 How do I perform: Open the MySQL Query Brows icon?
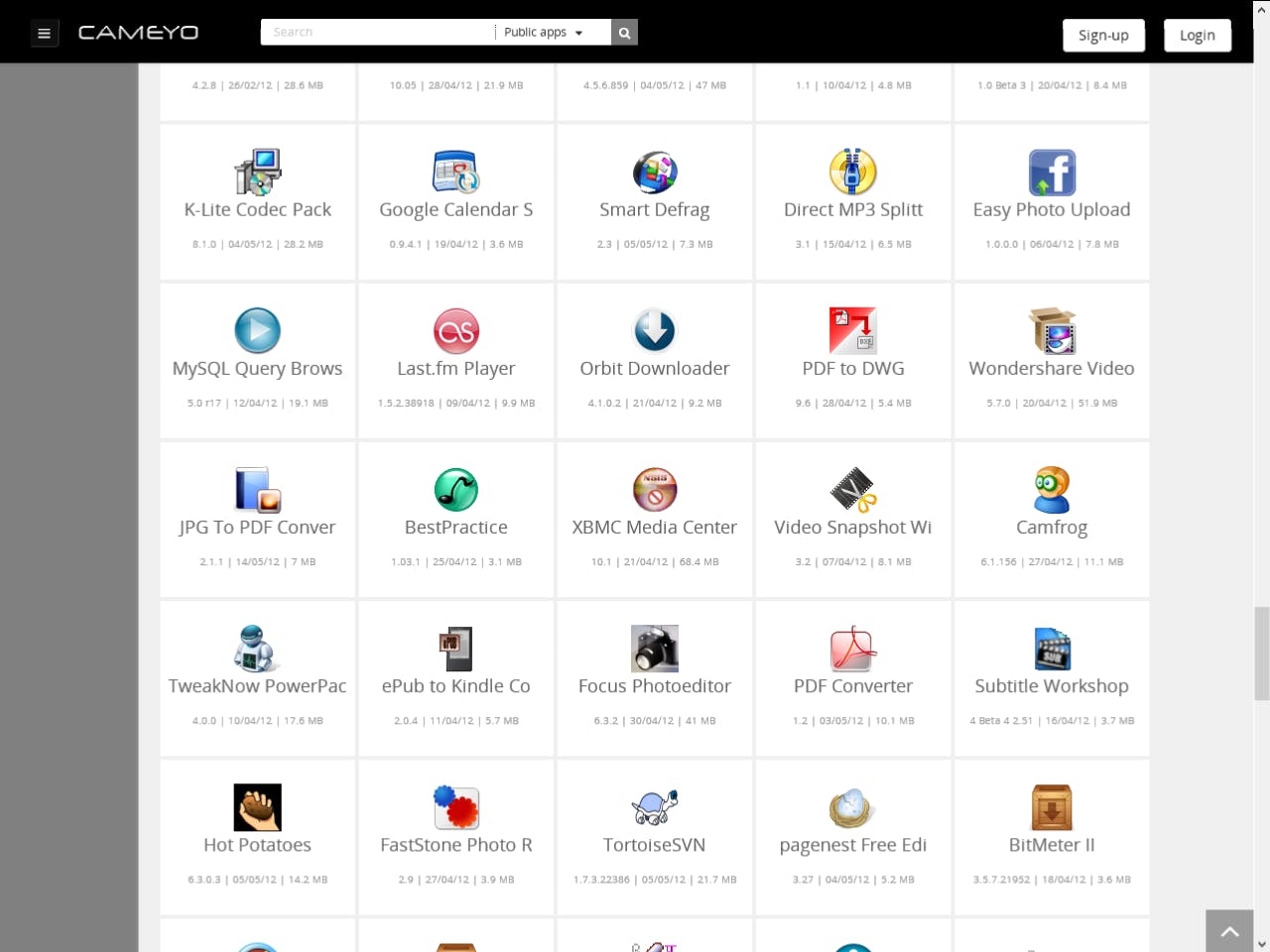tap(258, 331)
